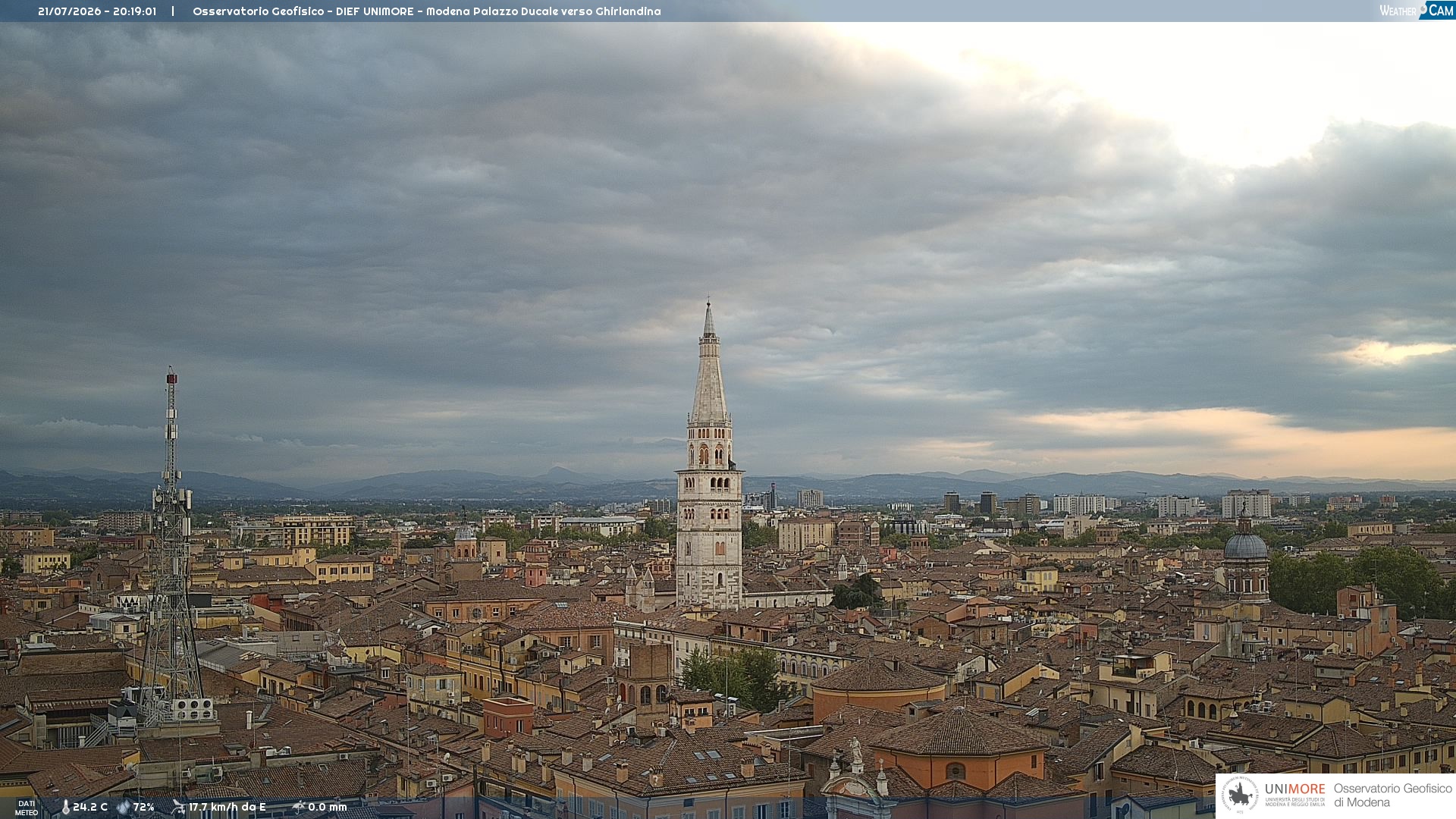Viewport: 1456px width, 819px height.
Task: Click the rainfall icon beside 0.0 mm
Action: click(298, 807)
